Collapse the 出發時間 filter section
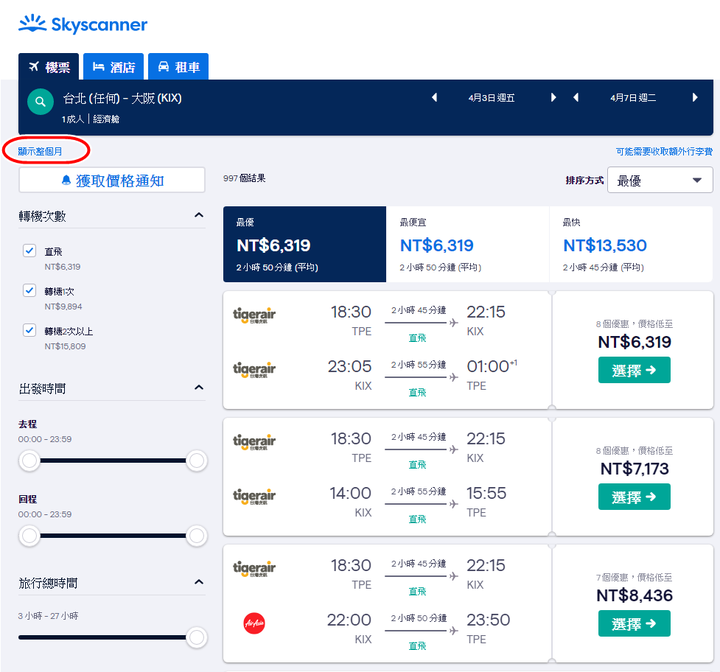This screenshot has width=720, height=672. point(199,387)
